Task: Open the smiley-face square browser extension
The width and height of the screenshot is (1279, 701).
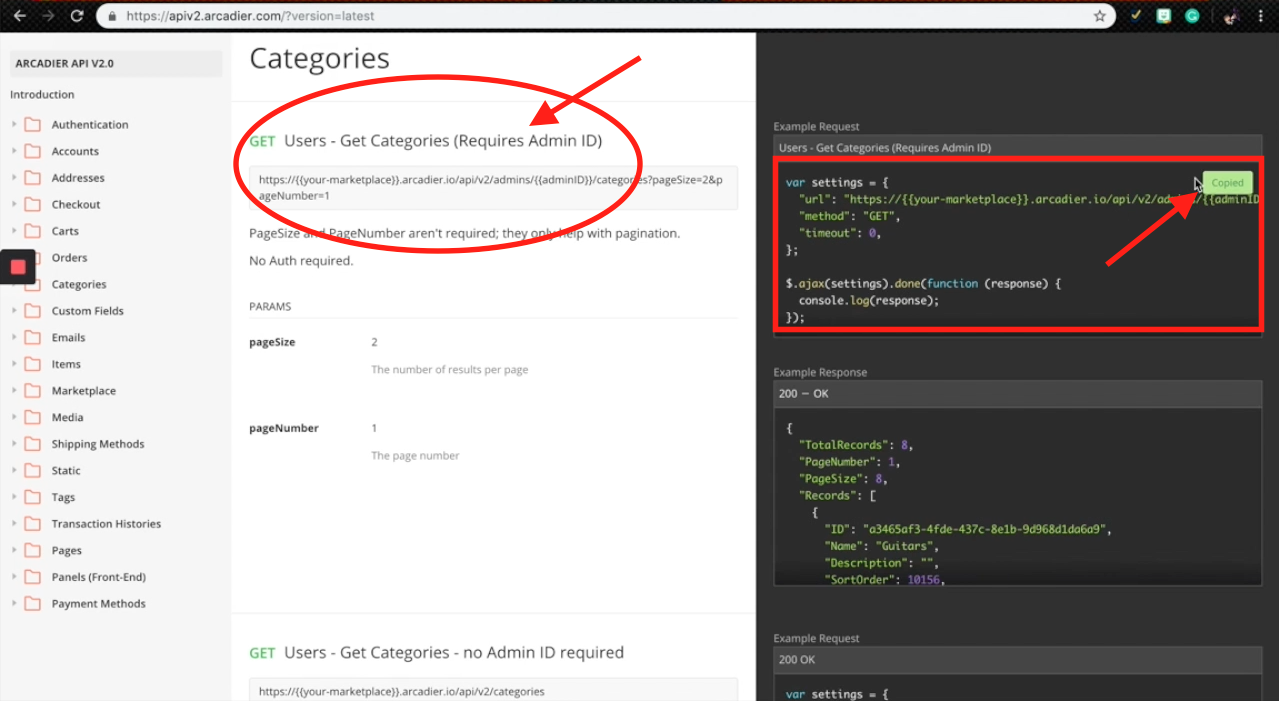Action: tap(1164, 16)
